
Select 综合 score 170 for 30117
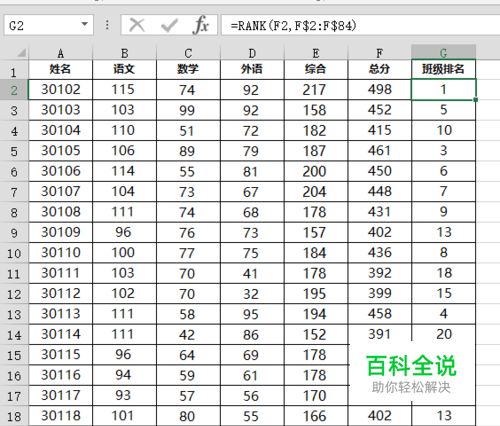(316, 396)
